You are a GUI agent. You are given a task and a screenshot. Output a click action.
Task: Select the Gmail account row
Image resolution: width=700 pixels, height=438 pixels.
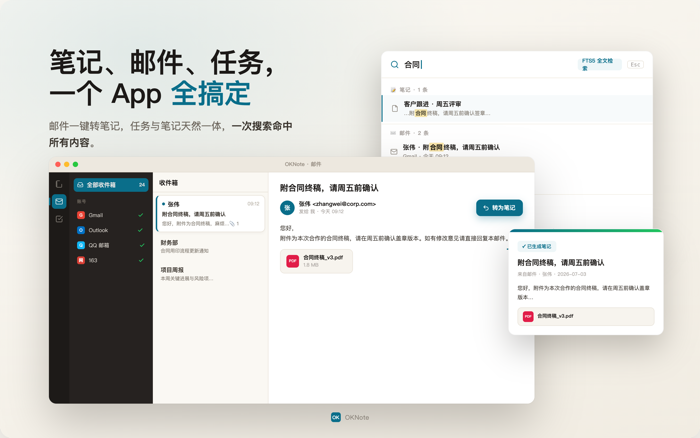(x=111, y=215)
